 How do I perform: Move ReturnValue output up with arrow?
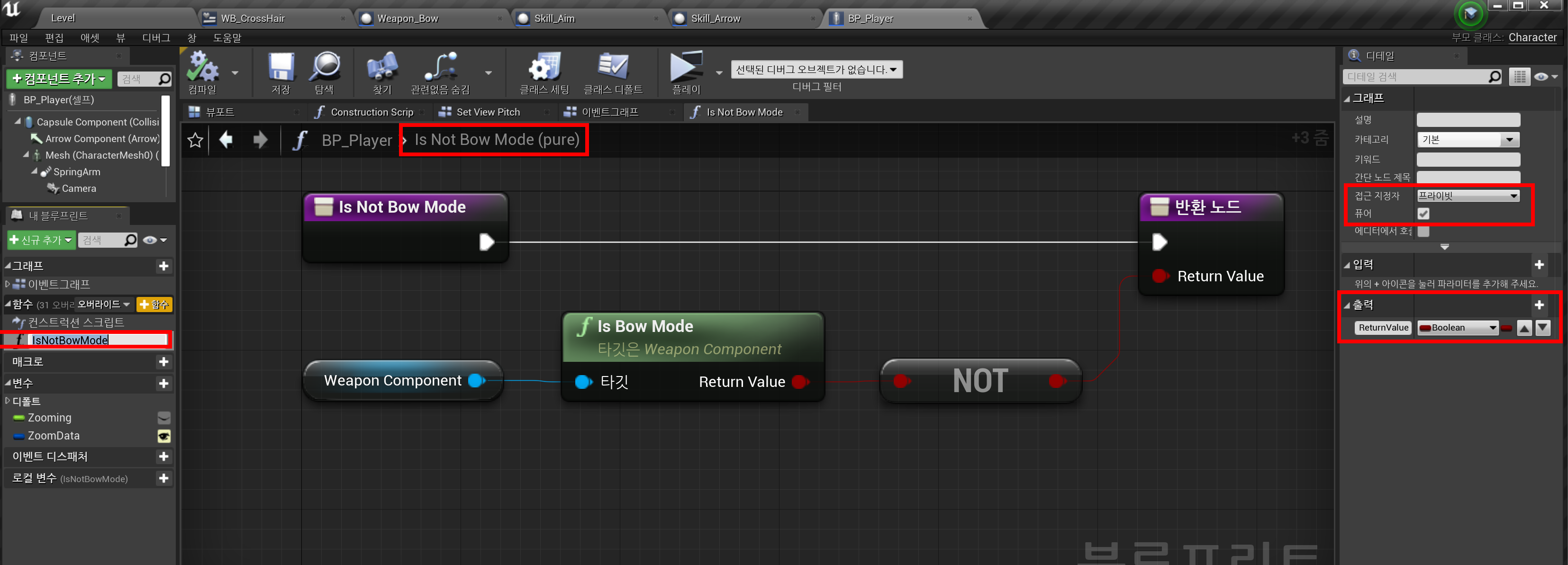(1525, 328)
